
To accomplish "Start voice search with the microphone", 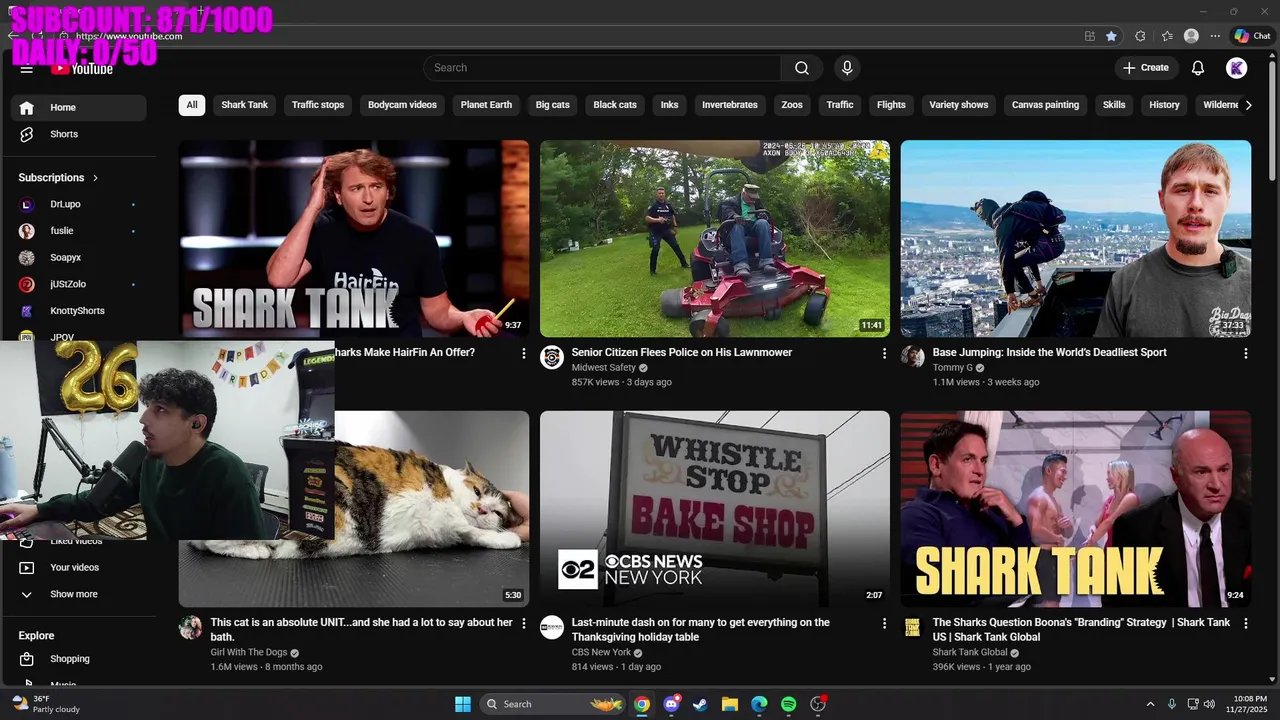I will (847, 68).
